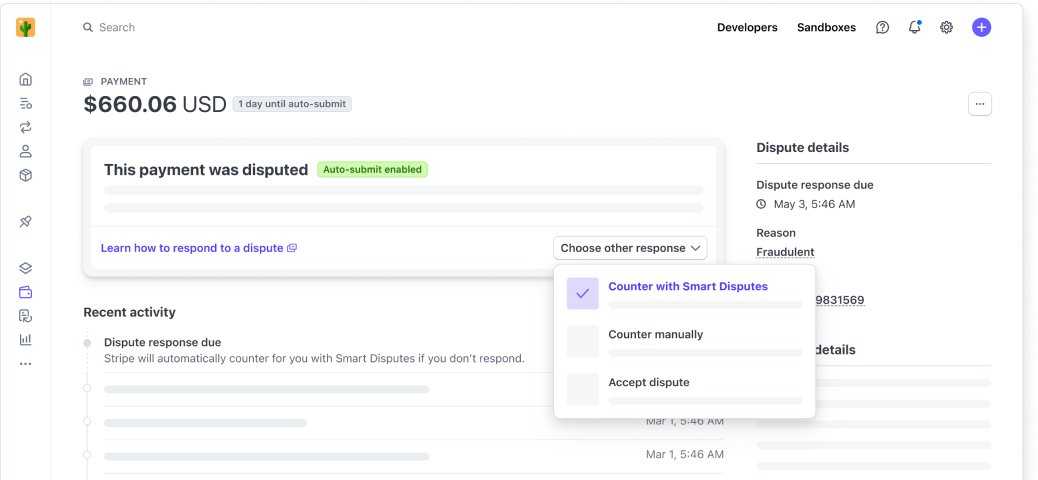Click the pin icon in sidebar
Image resolution: width=1038 pixels, height=480 pixels.
pos(26,221)
